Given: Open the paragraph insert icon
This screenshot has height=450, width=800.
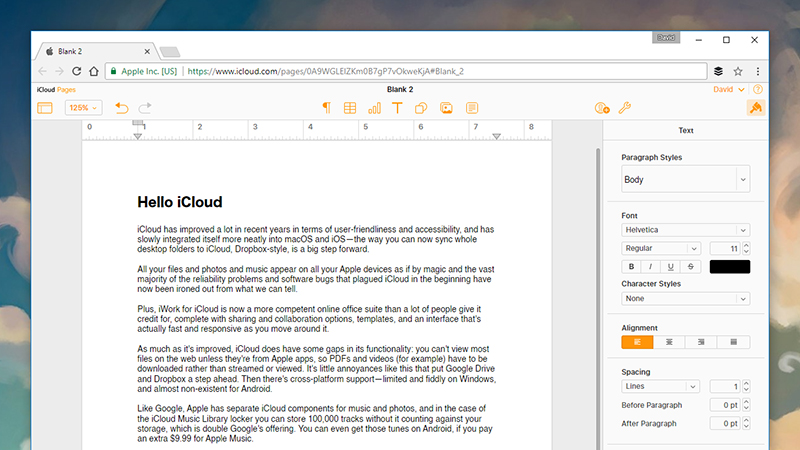Looking at the screenshot, I should (x=327, y=108).
